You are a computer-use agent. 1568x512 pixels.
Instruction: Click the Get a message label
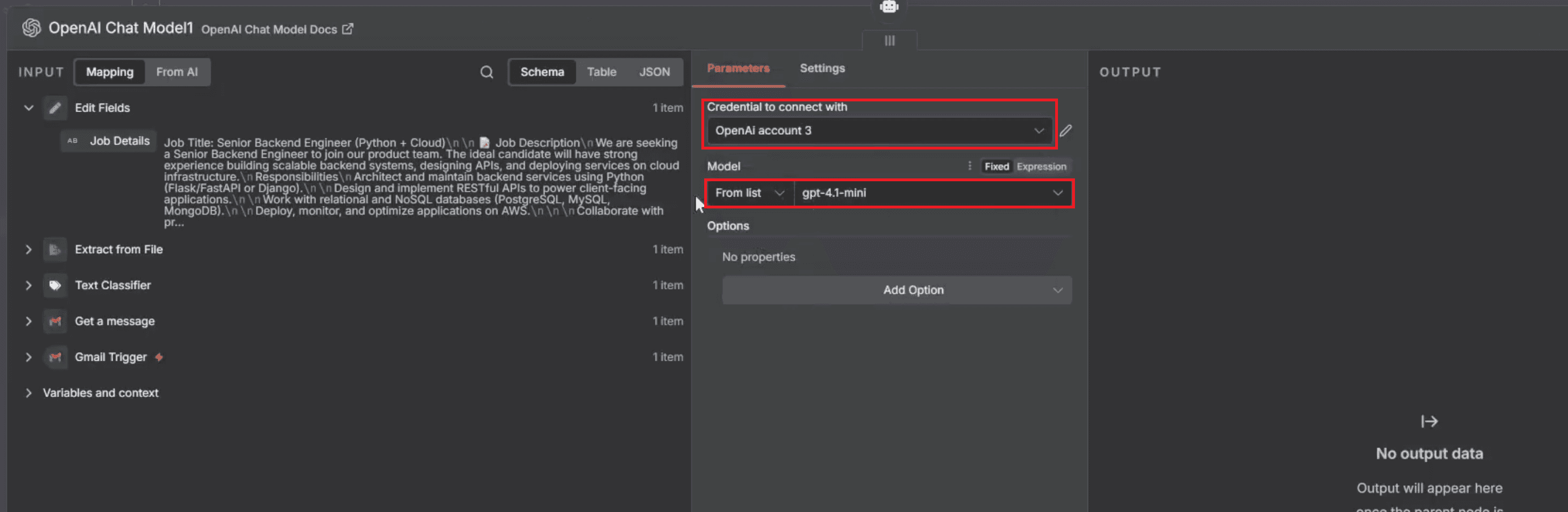pyautogui.click(x=114, y=322)
